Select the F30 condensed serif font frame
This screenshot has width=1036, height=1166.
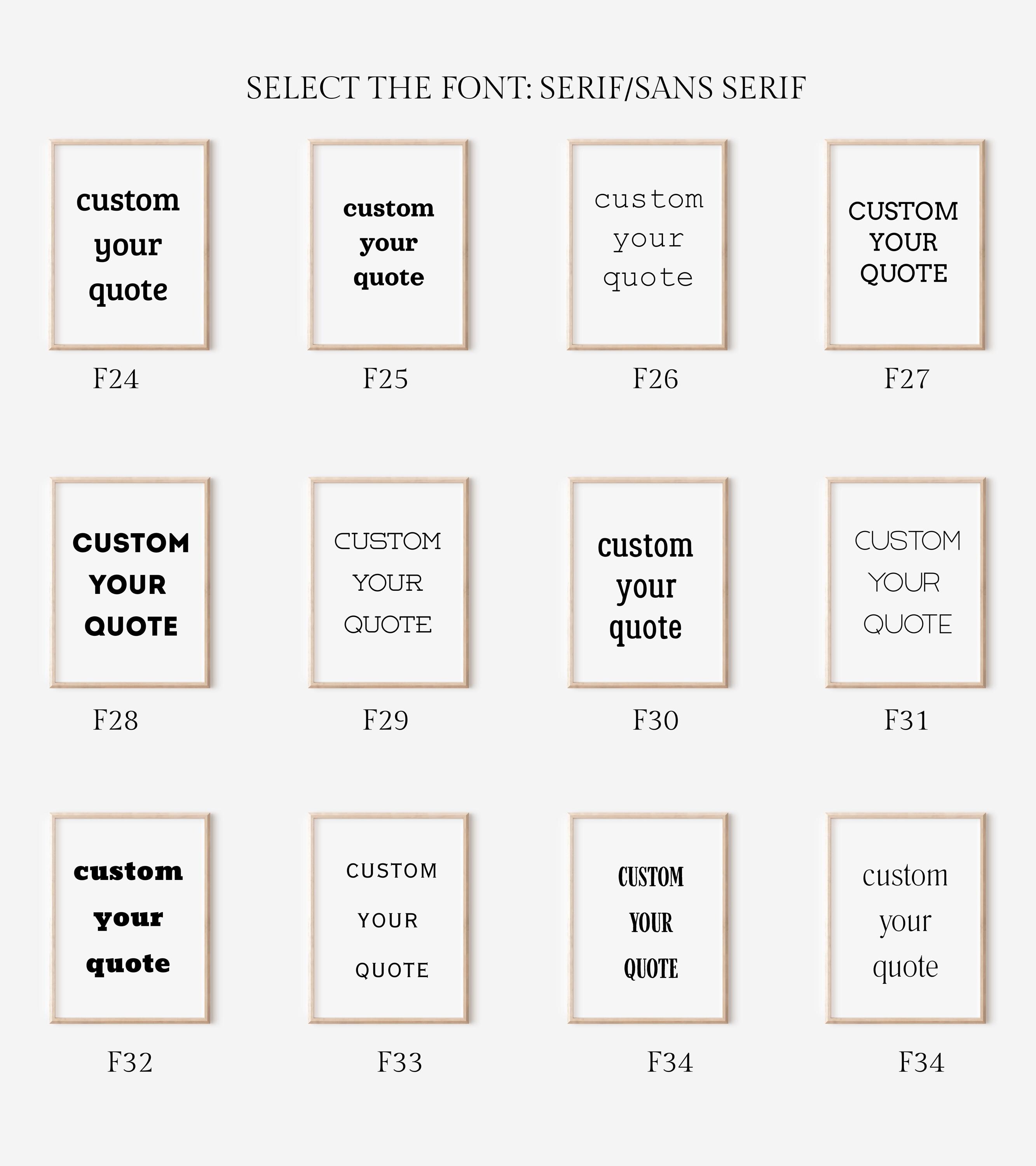pyautogui.click(x=647, y=583)
